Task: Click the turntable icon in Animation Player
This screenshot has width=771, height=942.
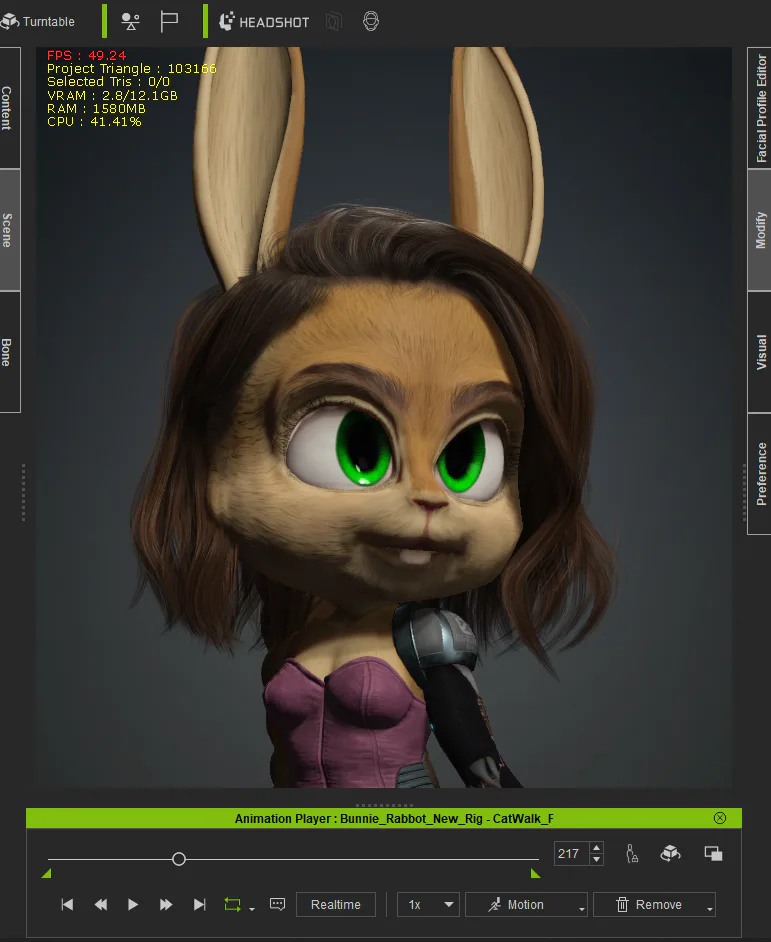Action: pyautogui.click(x=671, y=853)
